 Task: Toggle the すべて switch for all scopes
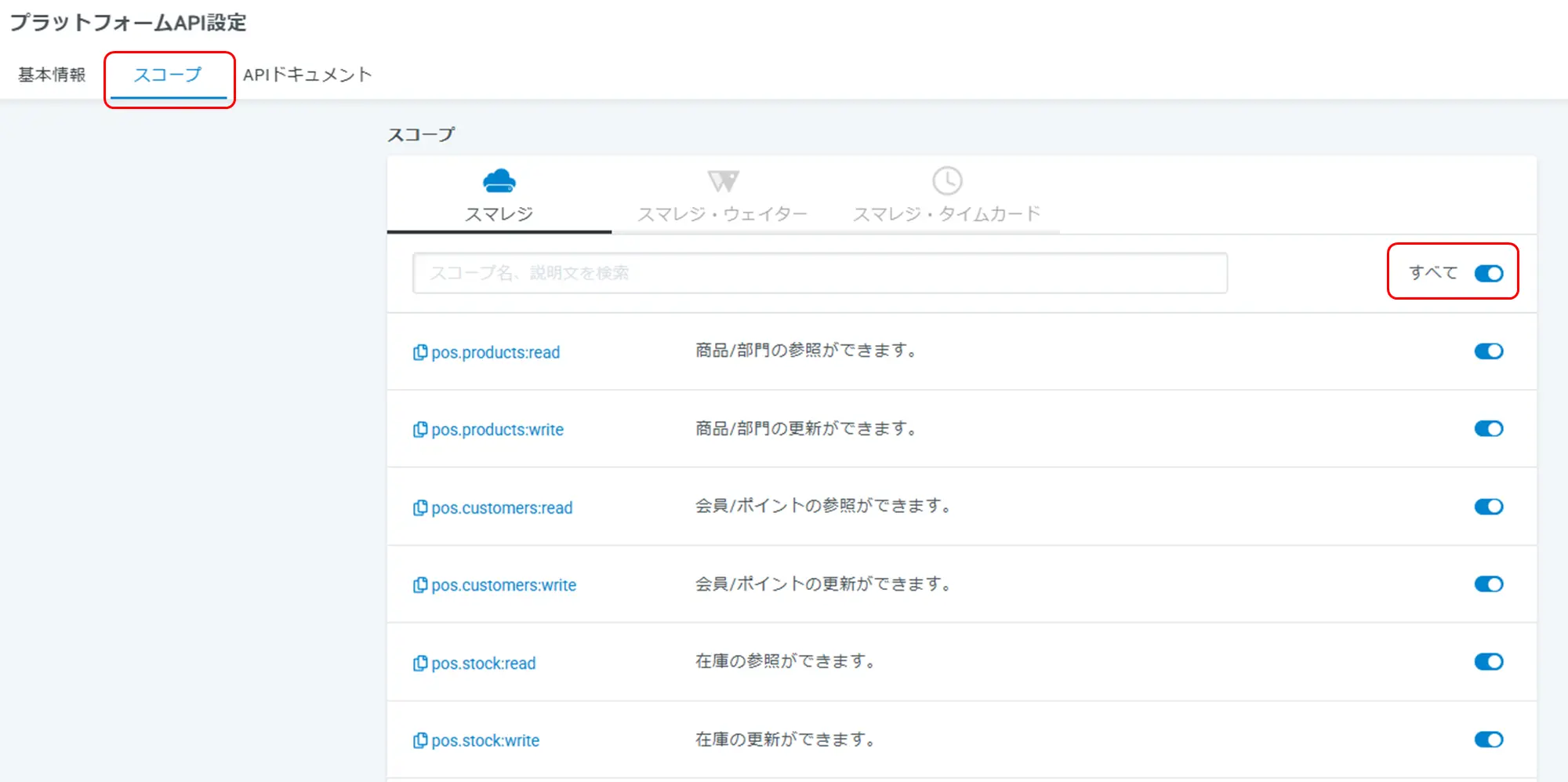point(1488,273)
